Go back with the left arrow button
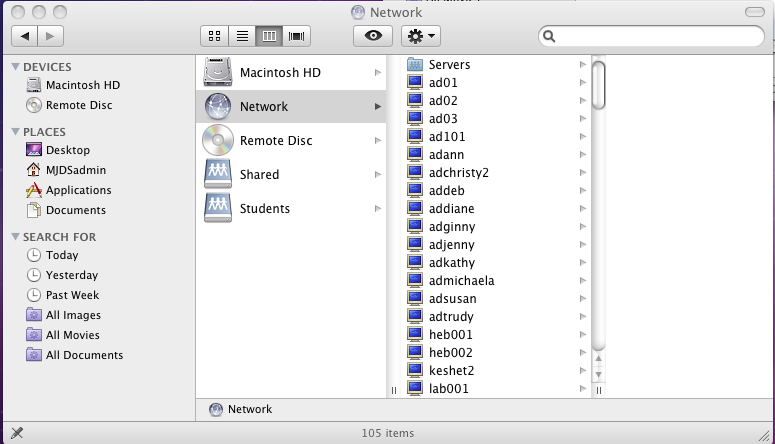The height and width of the screenshot is (444, 775). tap(24, 36)
